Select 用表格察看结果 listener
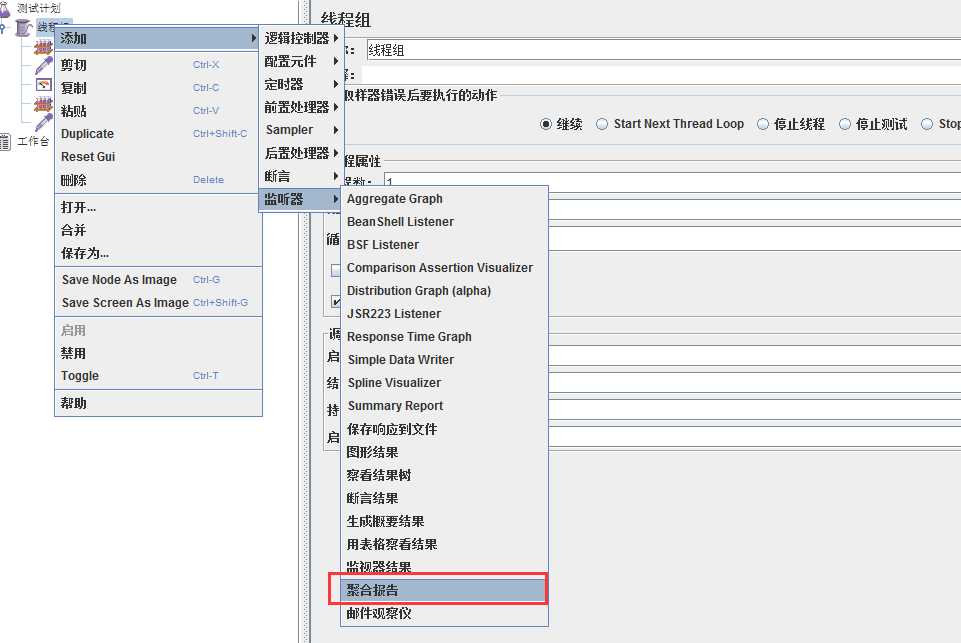 point(444,544)
